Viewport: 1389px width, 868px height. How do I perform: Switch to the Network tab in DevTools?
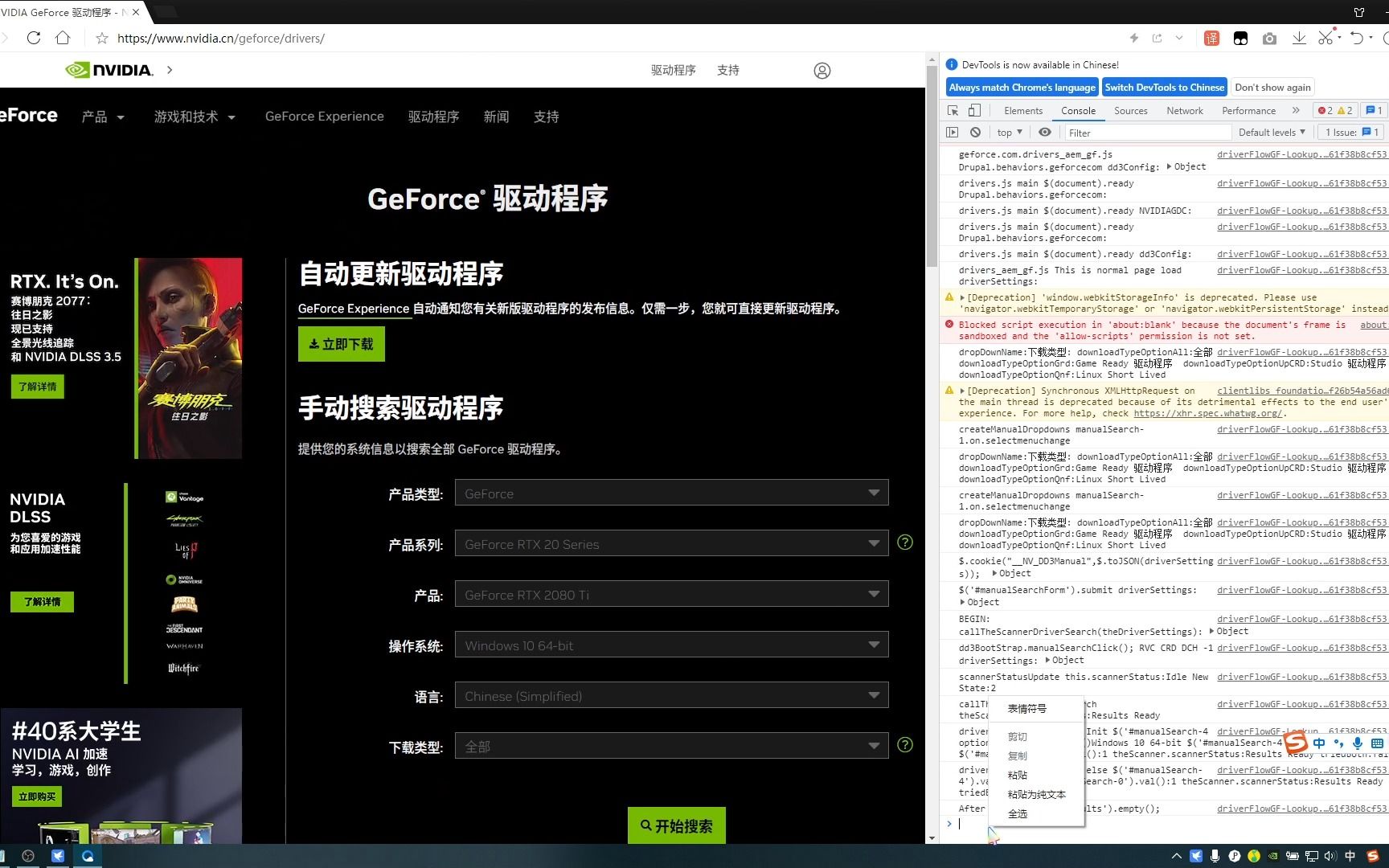click(x=1184, y=110)
